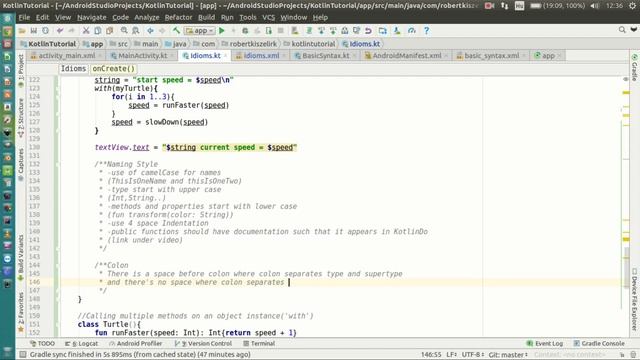Click the SDK Manager download icon in toolbar
640x360 pixels.
(x=397, y=31)
